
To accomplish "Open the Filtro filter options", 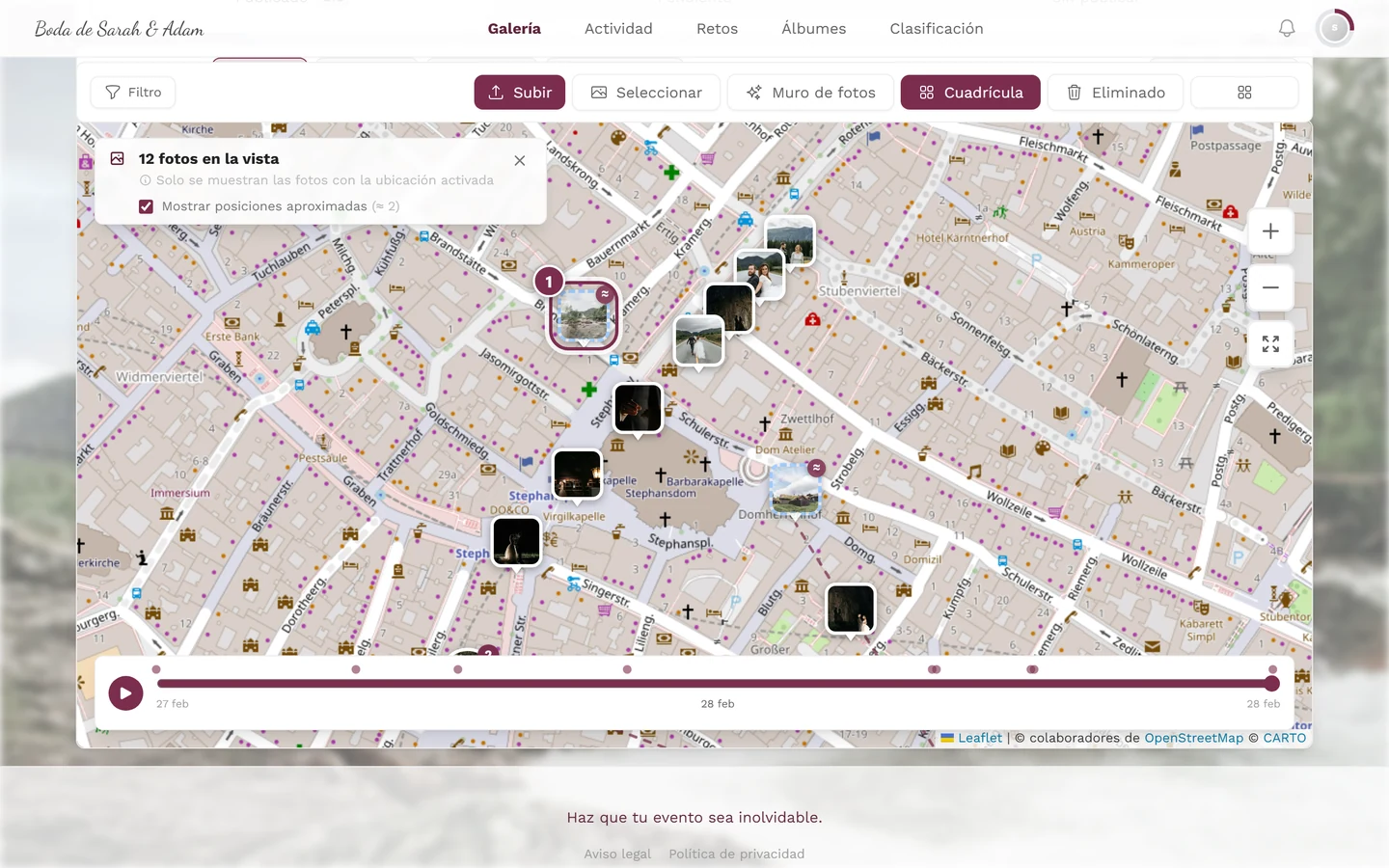I will click(133, 93).
